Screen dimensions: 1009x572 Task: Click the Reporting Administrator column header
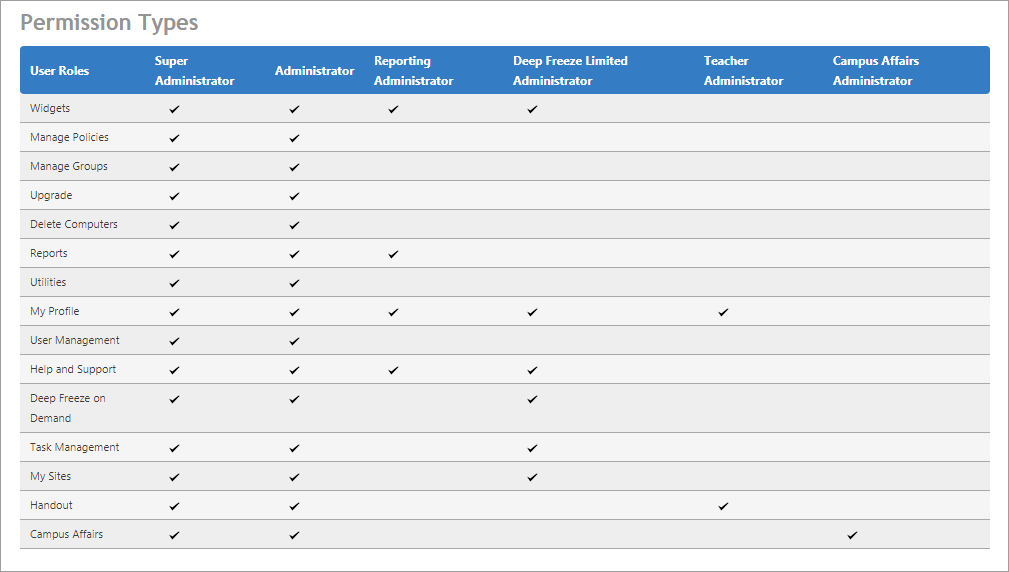pyautogui.click(x=413, y=71)
